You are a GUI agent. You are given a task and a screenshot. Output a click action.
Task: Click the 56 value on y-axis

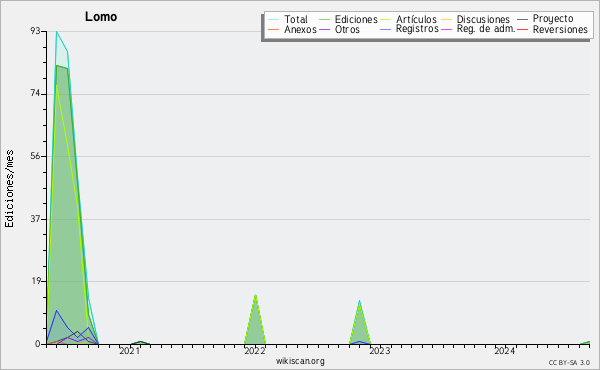click(x=35, y=156)
